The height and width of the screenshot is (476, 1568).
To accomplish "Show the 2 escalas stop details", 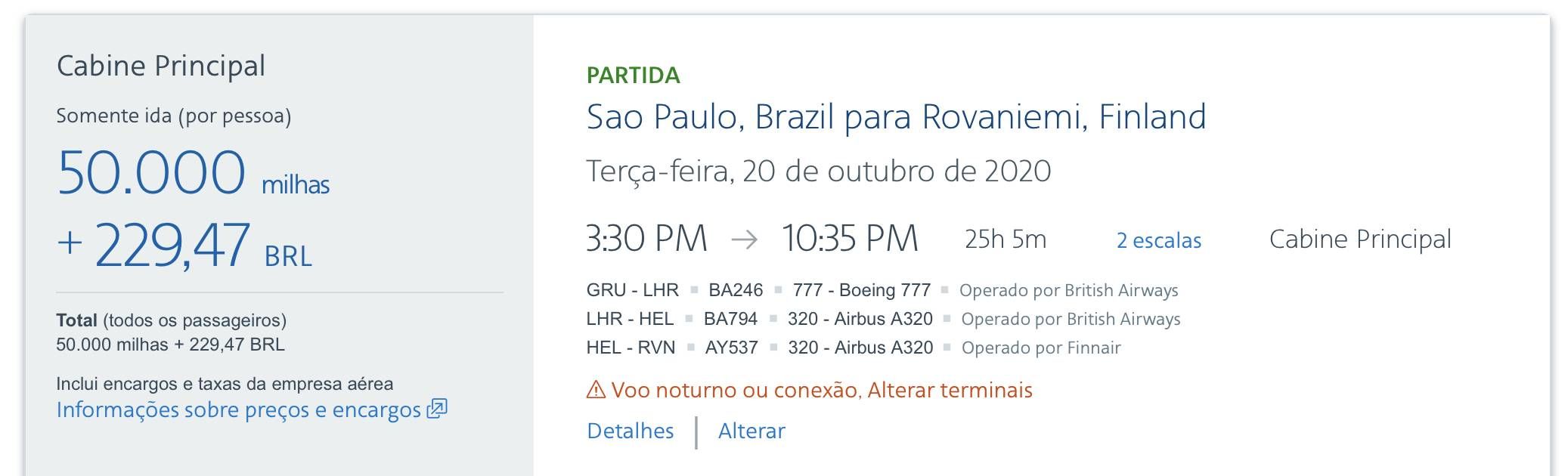I will coord(1159,240).
